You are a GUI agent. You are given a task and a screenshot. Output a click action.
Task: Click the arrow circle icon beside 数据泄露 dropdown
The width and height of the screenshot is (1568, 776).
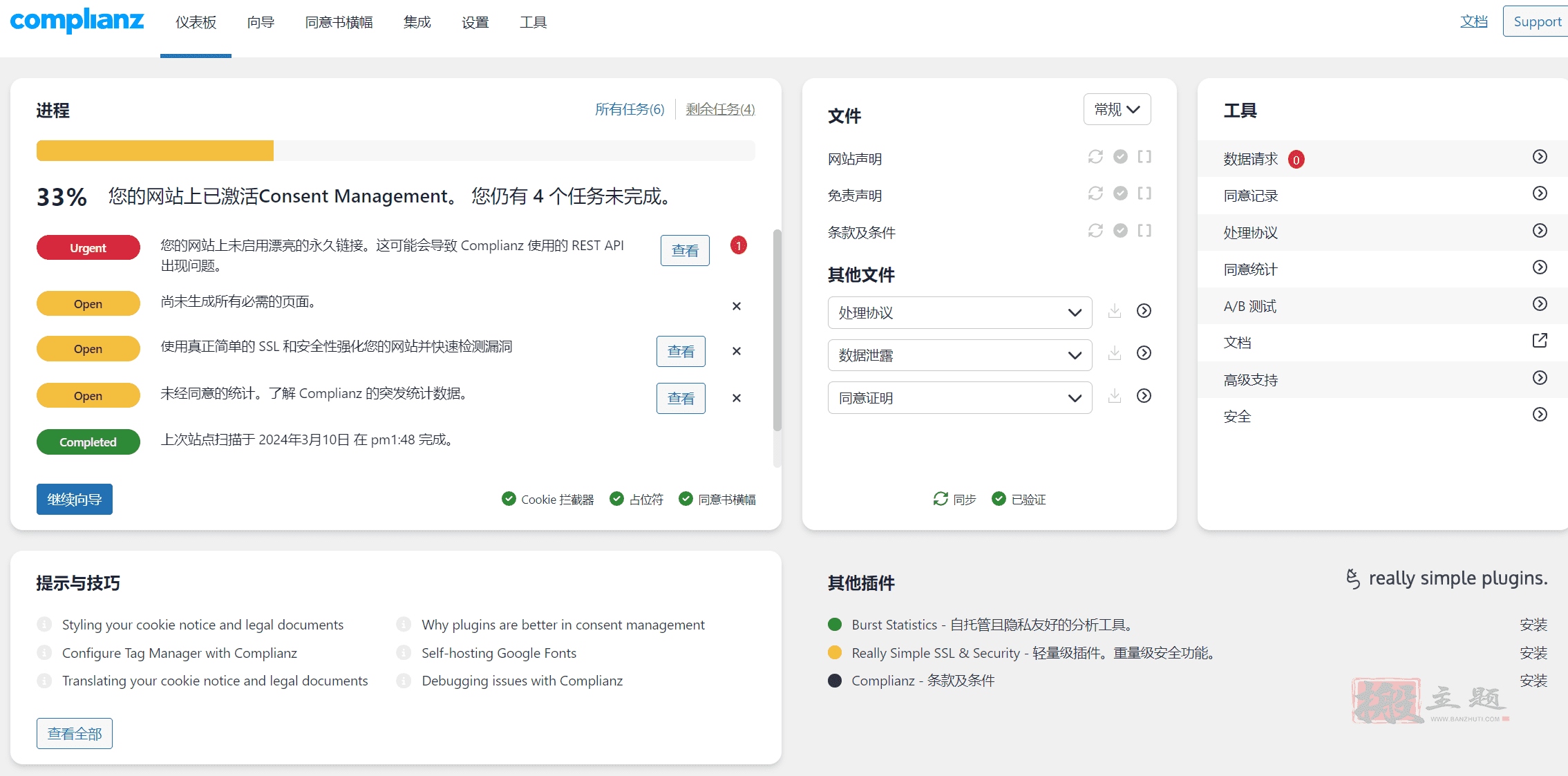(x=1144, y=353)
